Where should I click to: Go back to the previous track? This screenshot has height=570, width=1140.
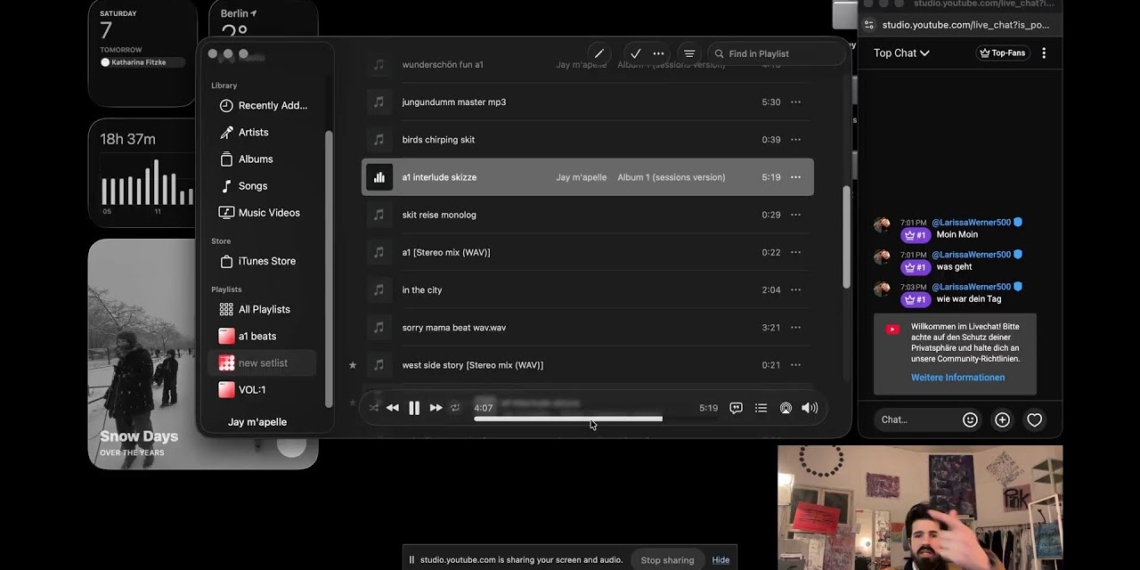[x=392, y=408]
